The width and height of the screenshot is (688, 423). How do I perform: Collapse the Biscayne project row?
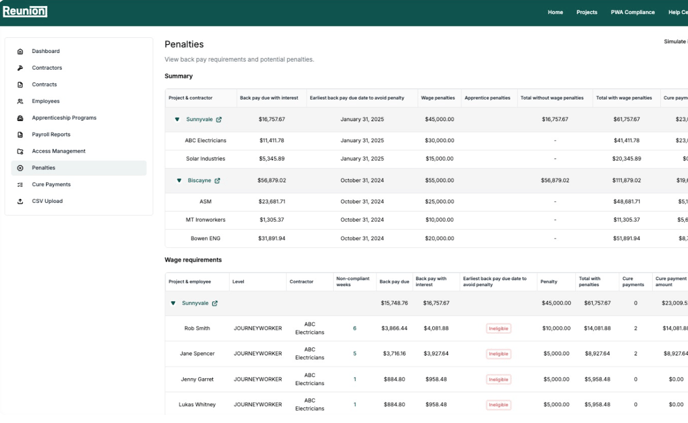point(179,181)
